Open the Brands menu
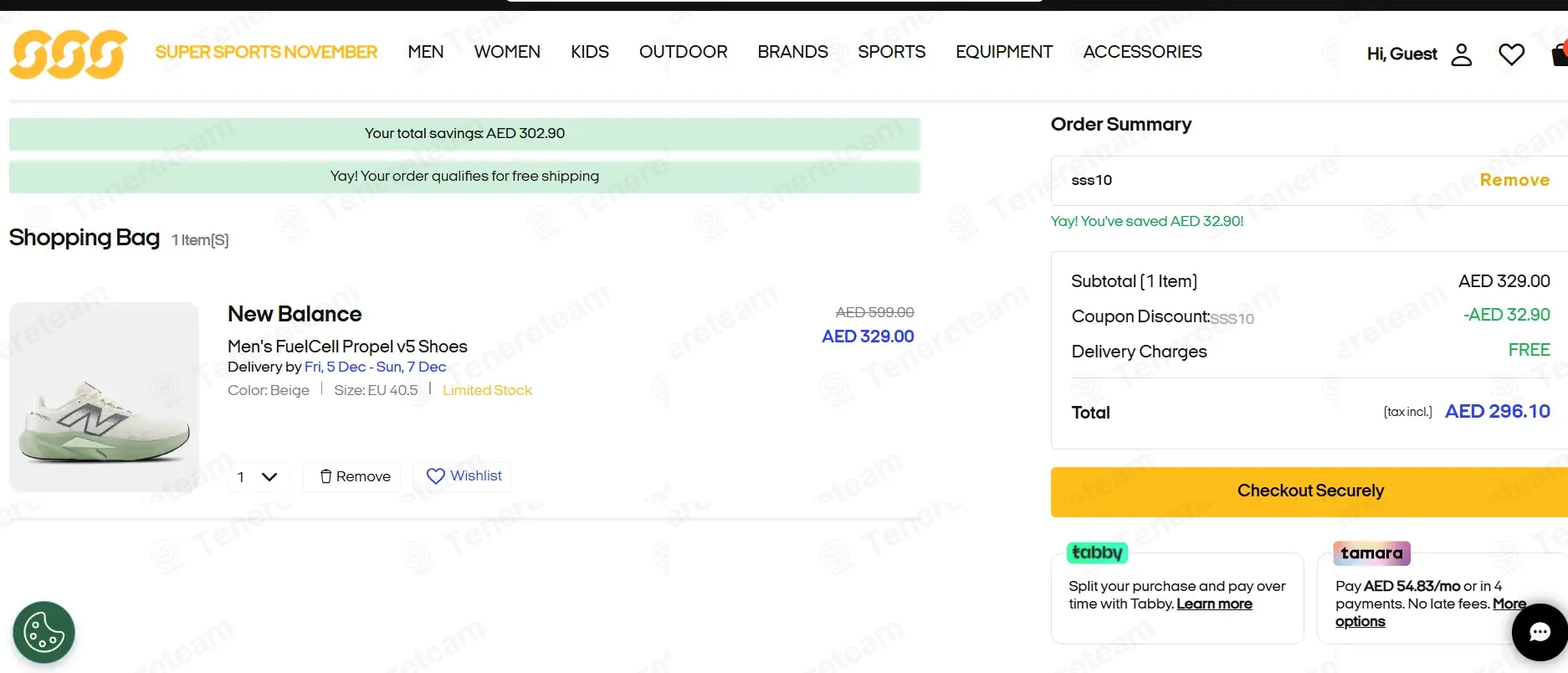1568x673 pixels. [793, 52]
